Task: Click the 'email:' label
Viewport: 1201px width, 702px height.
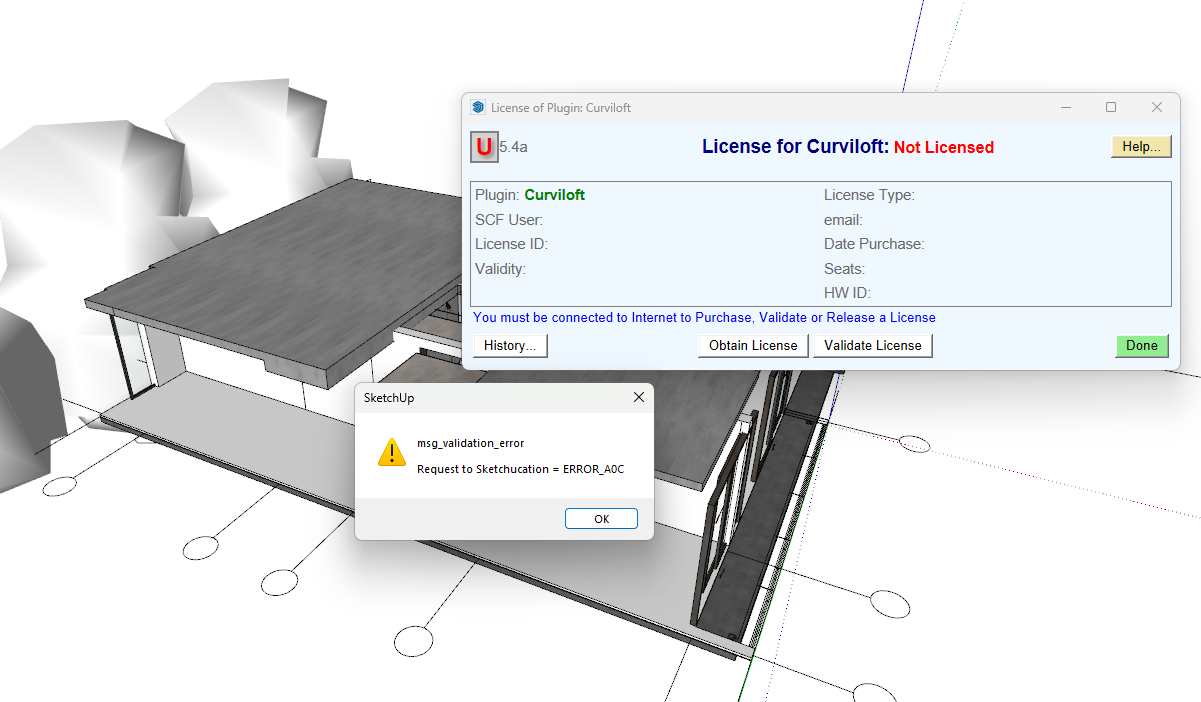Action: [843, 220]
